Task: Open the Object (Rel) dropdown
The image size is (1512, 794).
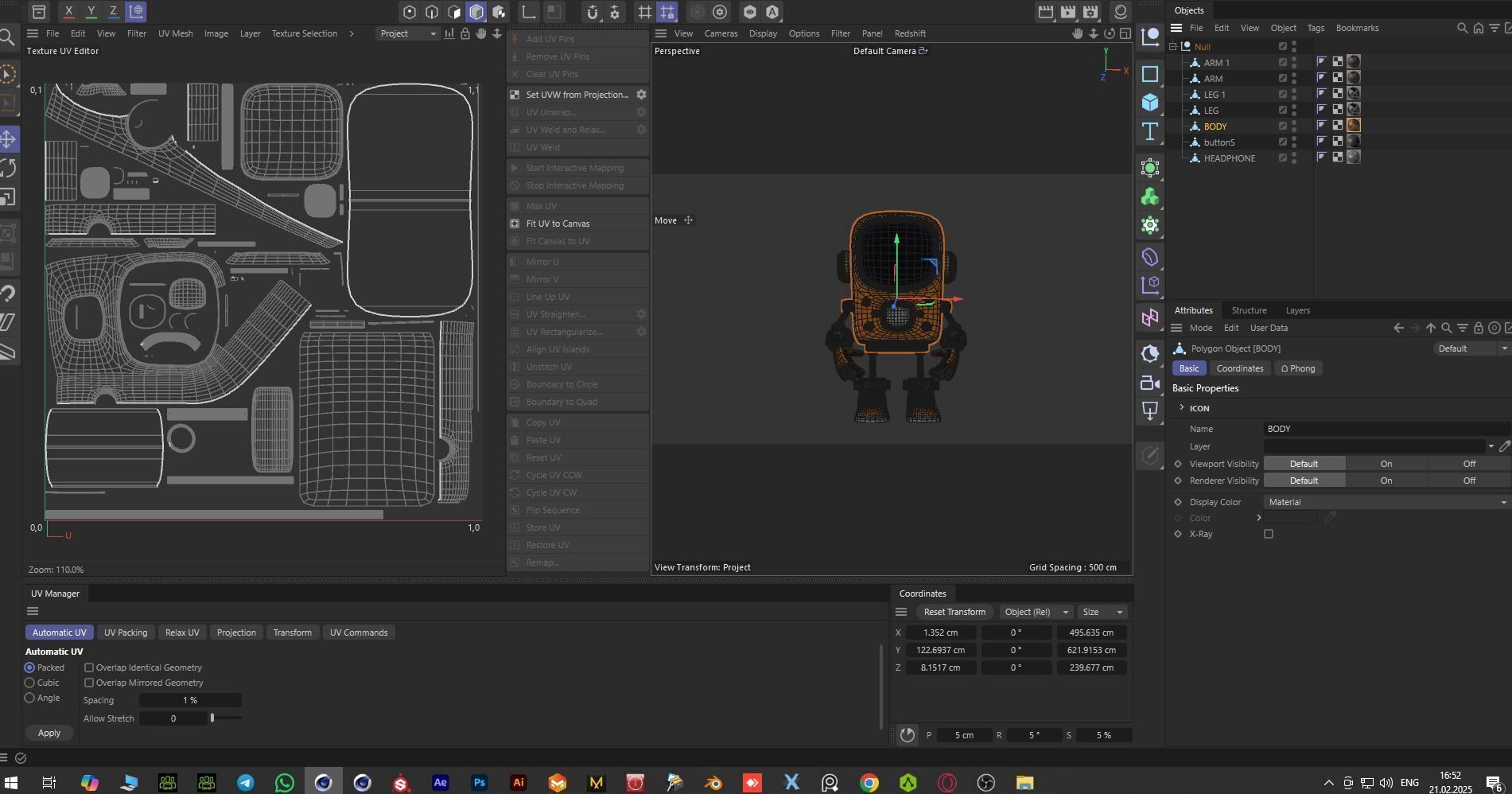Action: (x=1035, y=612)
